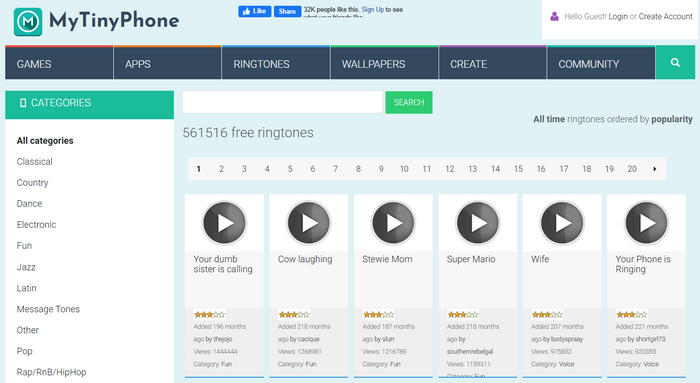Open uploader slurr's profile
Screen dimensions: 700x383
(388, 339)
